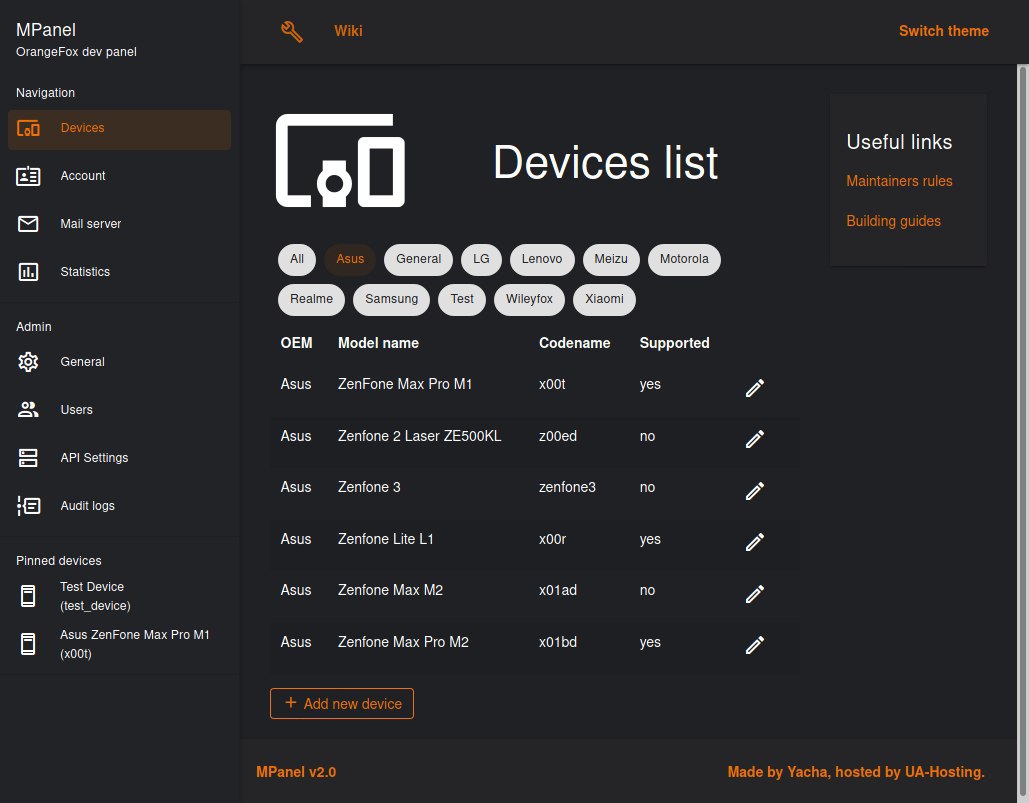Open Building guides link

(893, 221)
